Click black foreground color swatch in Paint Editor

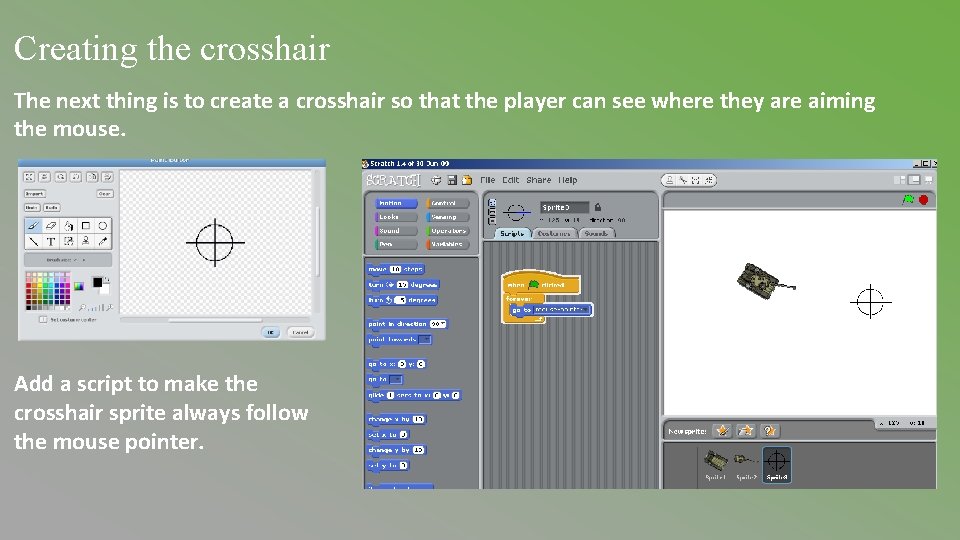pyautogui.click(x=97, y=282)
